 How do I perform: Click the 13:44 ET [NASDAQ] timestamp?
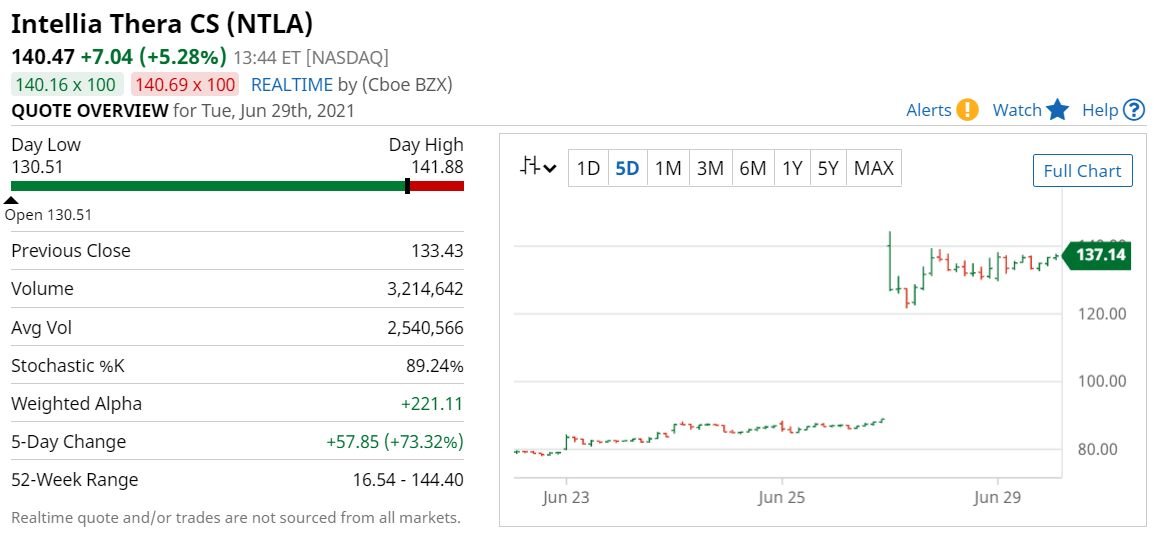click(x=311, y=57)
